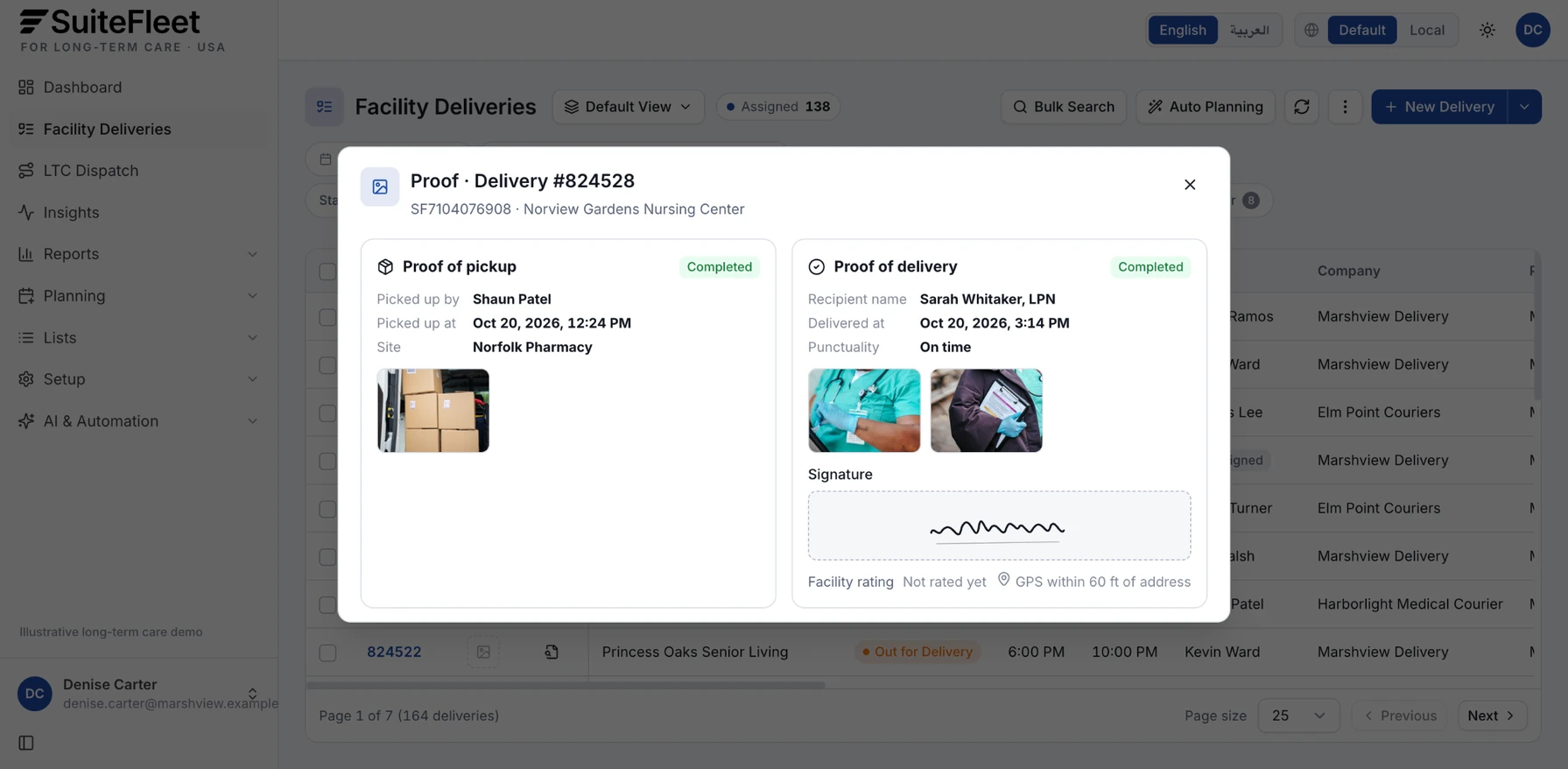
Task: Open the pickup boxes photo thumbnail
Action: click(x=433, y=411)
